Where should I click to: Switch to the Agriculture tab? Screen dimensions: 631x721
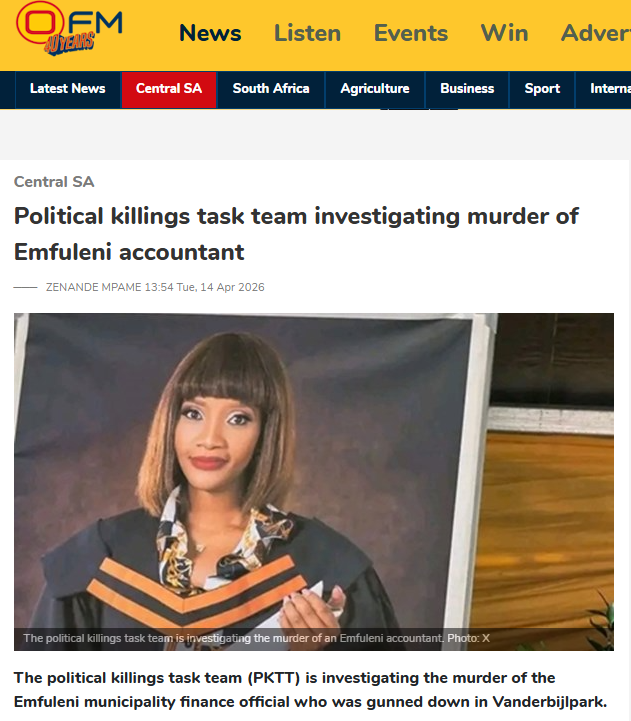tap(375, 89)
